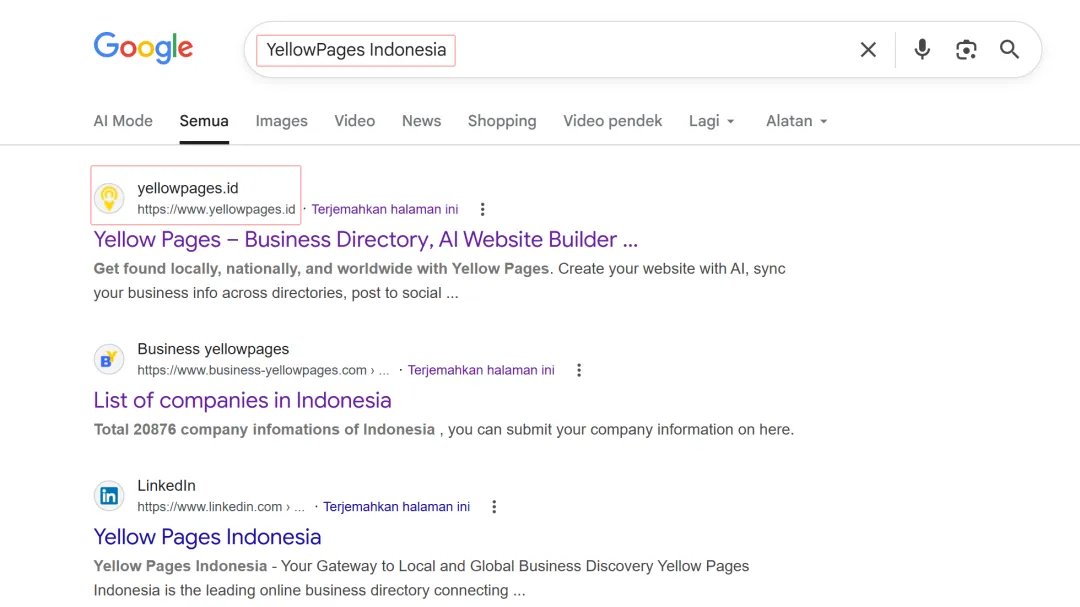Image resolution: width=1080 pixels, height=607 pixels.
Task: Open Google Lens image search
Action: [966, 50]
